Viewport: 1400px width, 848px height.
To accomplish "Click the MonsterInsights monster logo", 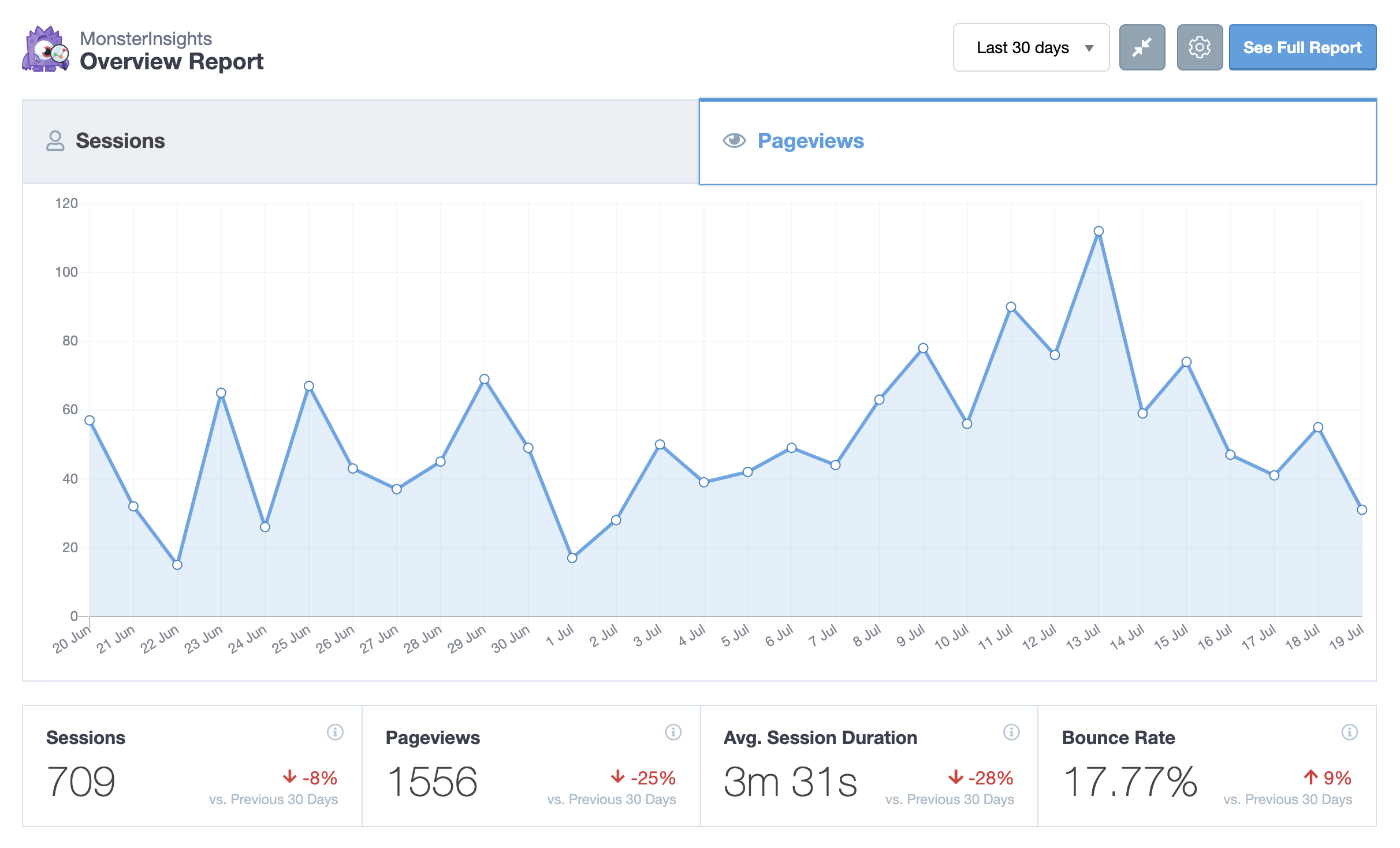I will click(46, 49).
